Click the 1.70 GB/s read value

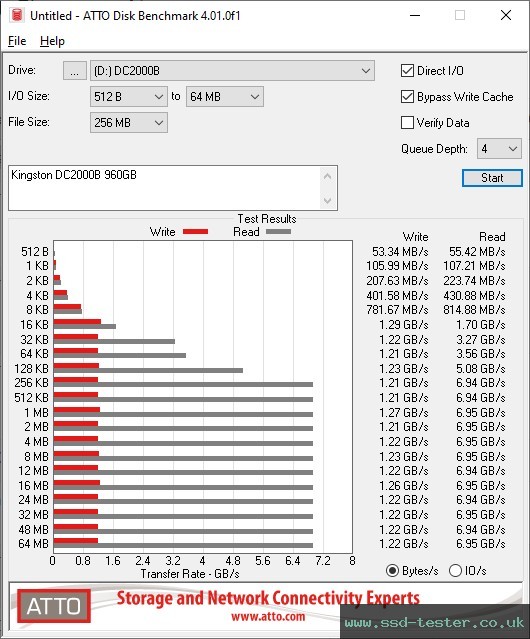pos(481,325)
